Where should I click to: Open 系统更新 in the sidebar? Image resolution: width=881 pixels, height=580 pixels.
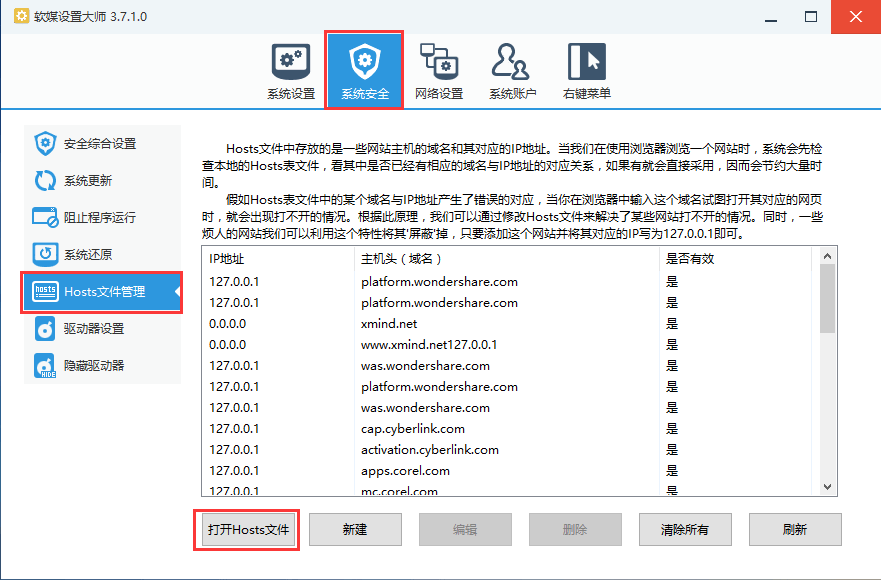(102, 181)
